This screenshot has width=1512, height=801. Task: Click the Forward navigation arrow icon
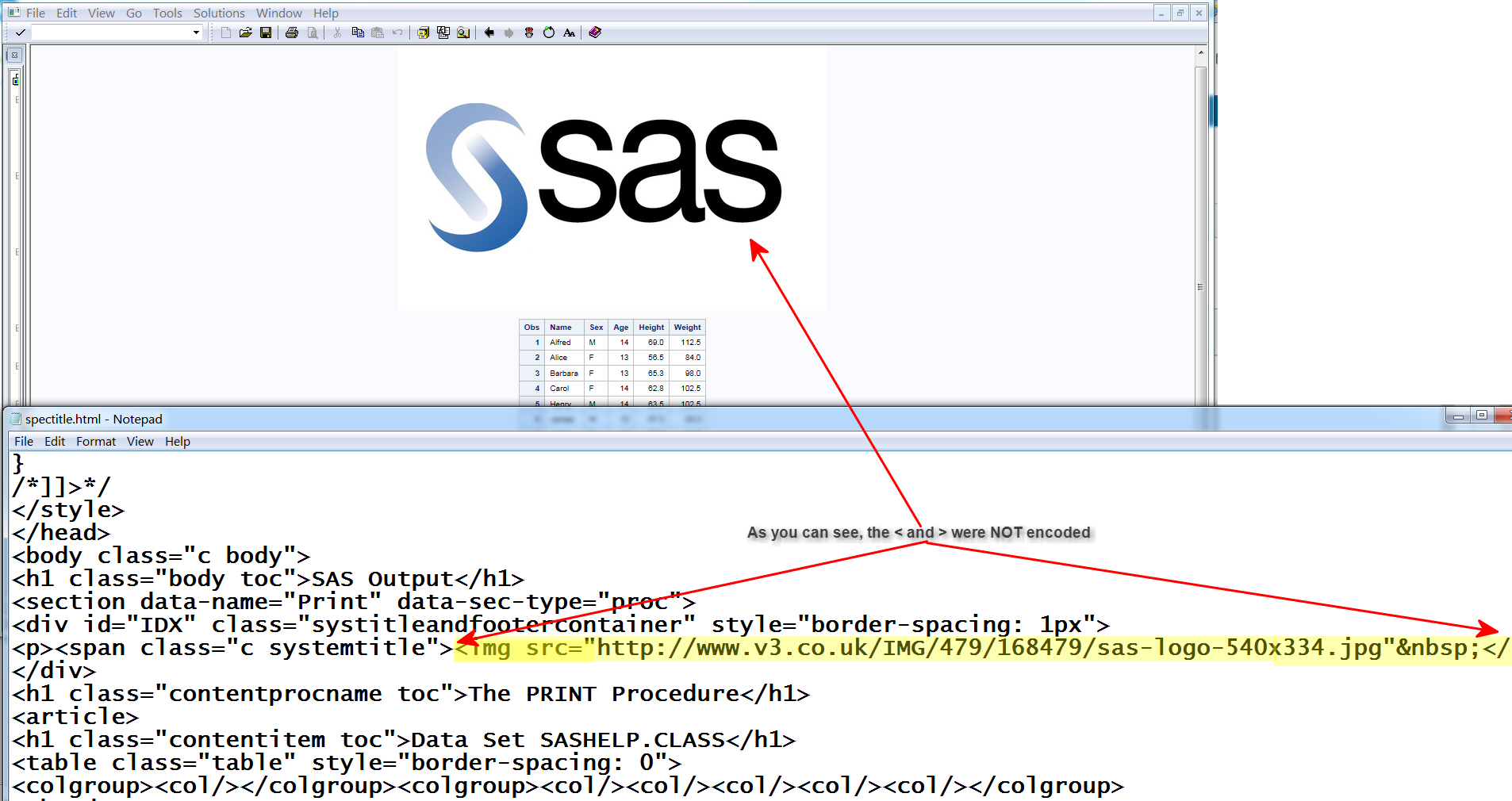click(x=508, y=33)
